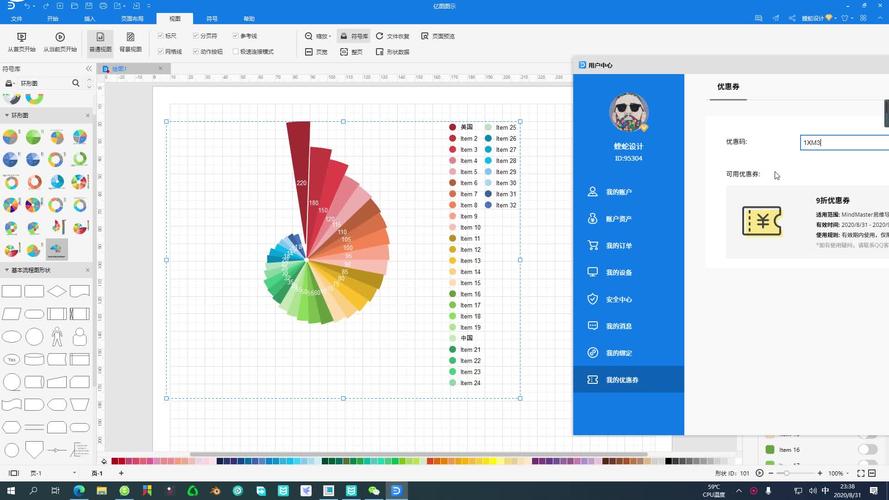Fit to 页宽 page width
This screenshot has width=889, height=500.
(316, 52)
